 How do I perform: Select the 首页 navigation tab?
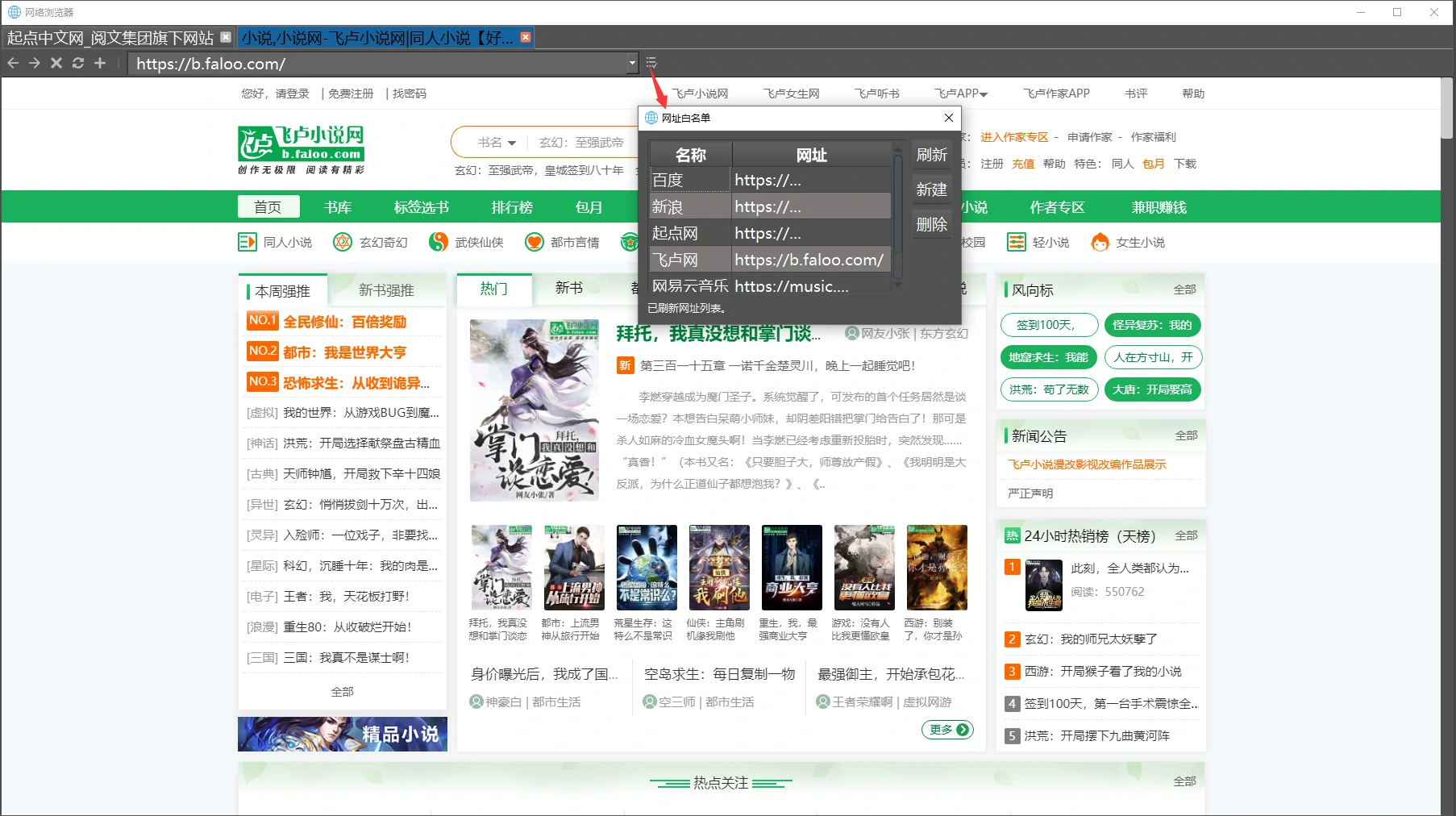tap(268, 207)
